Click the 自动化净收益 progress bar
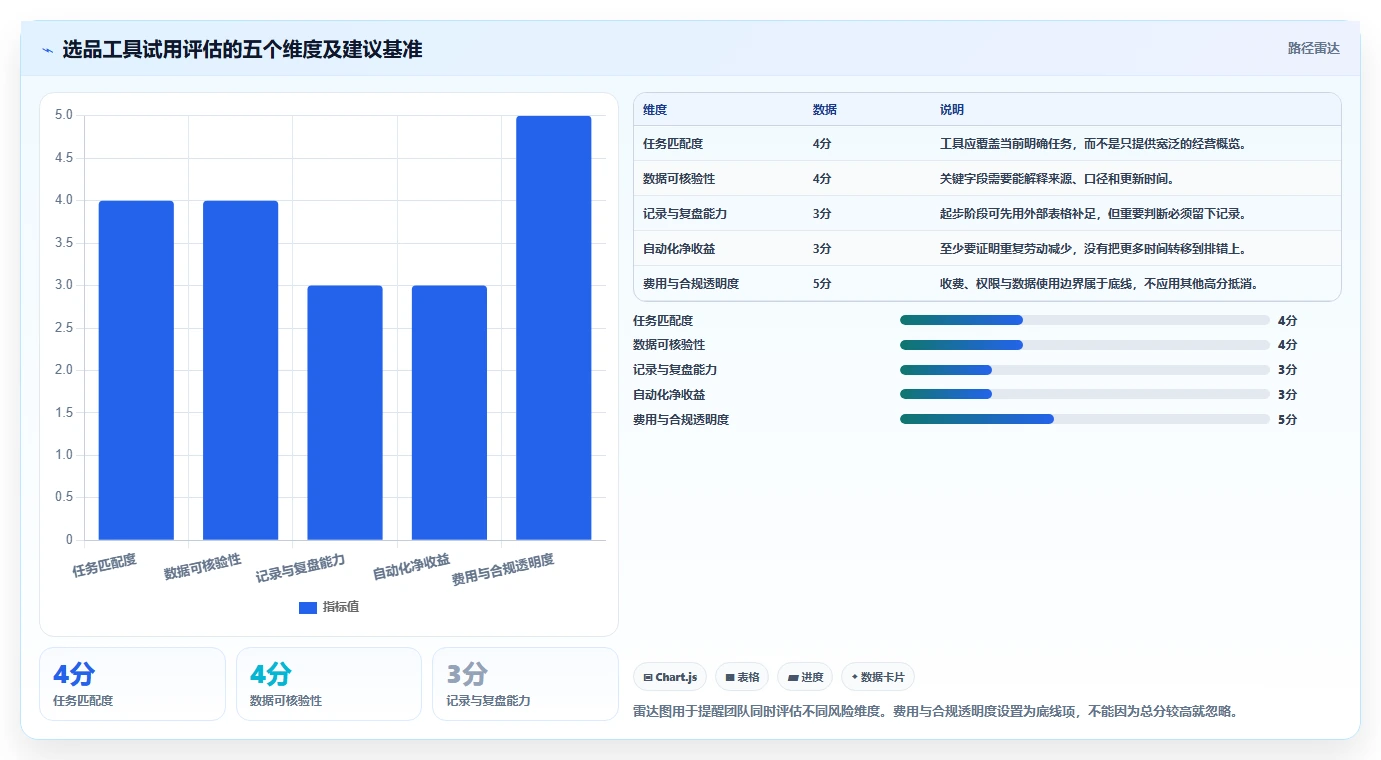 click(x=1085, y=394)
